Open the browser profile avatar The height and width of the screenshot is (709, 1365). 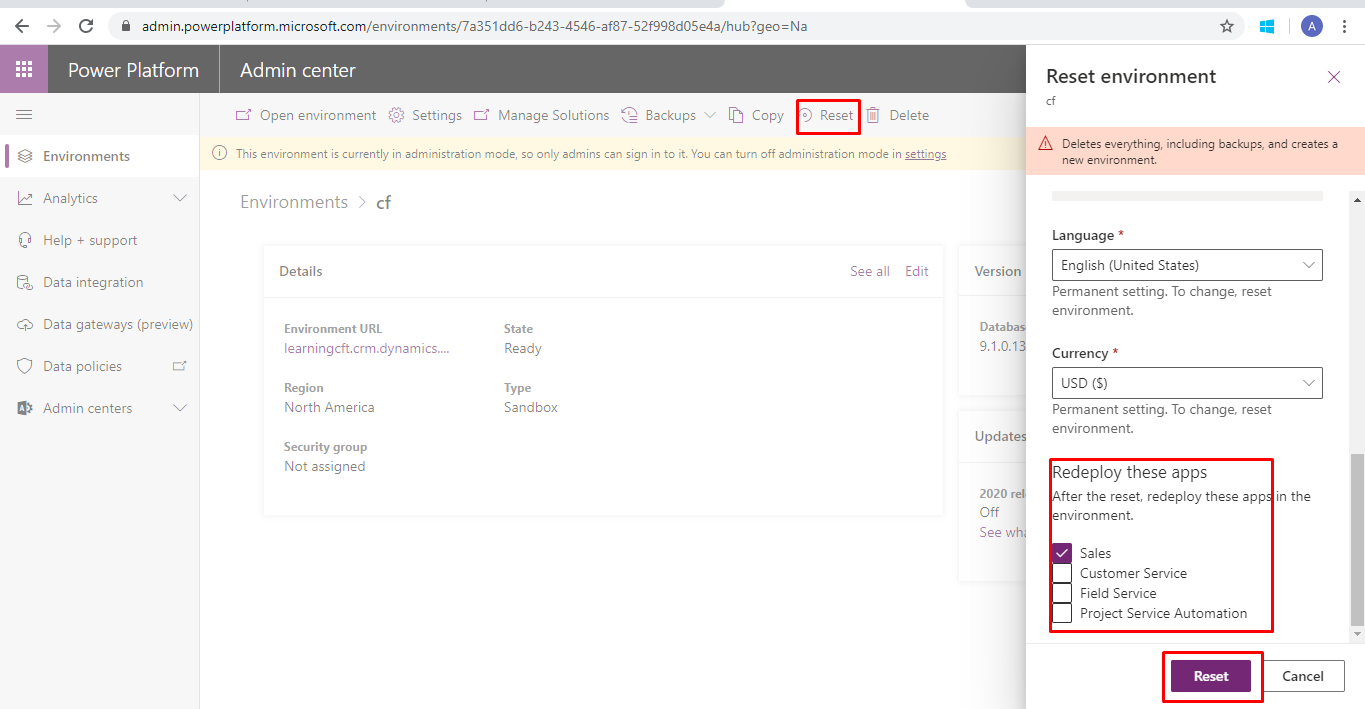click(x=1312, y=26)
